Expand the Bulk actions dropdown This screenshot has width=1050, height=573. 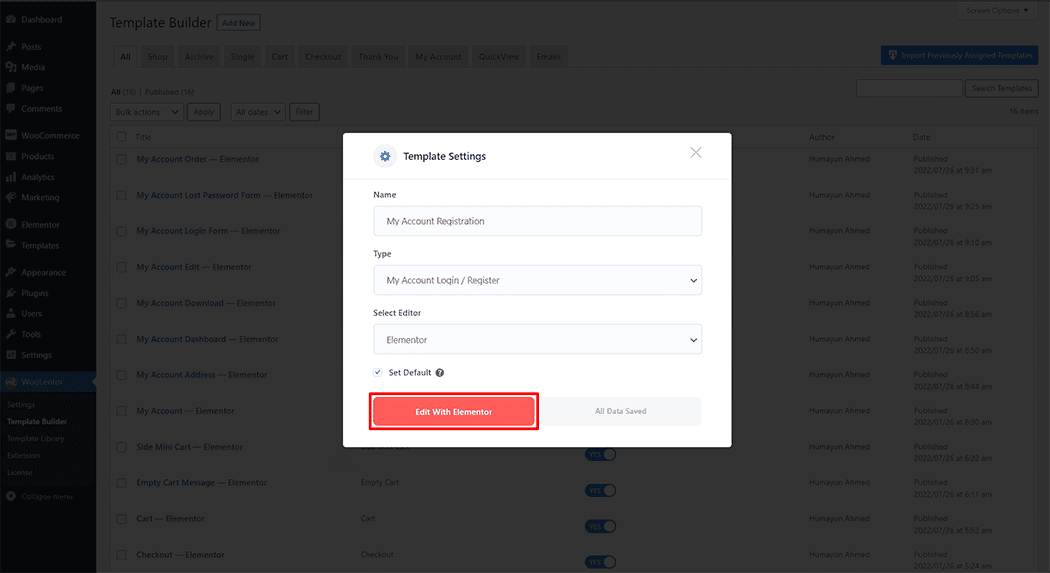click(147, 112)
